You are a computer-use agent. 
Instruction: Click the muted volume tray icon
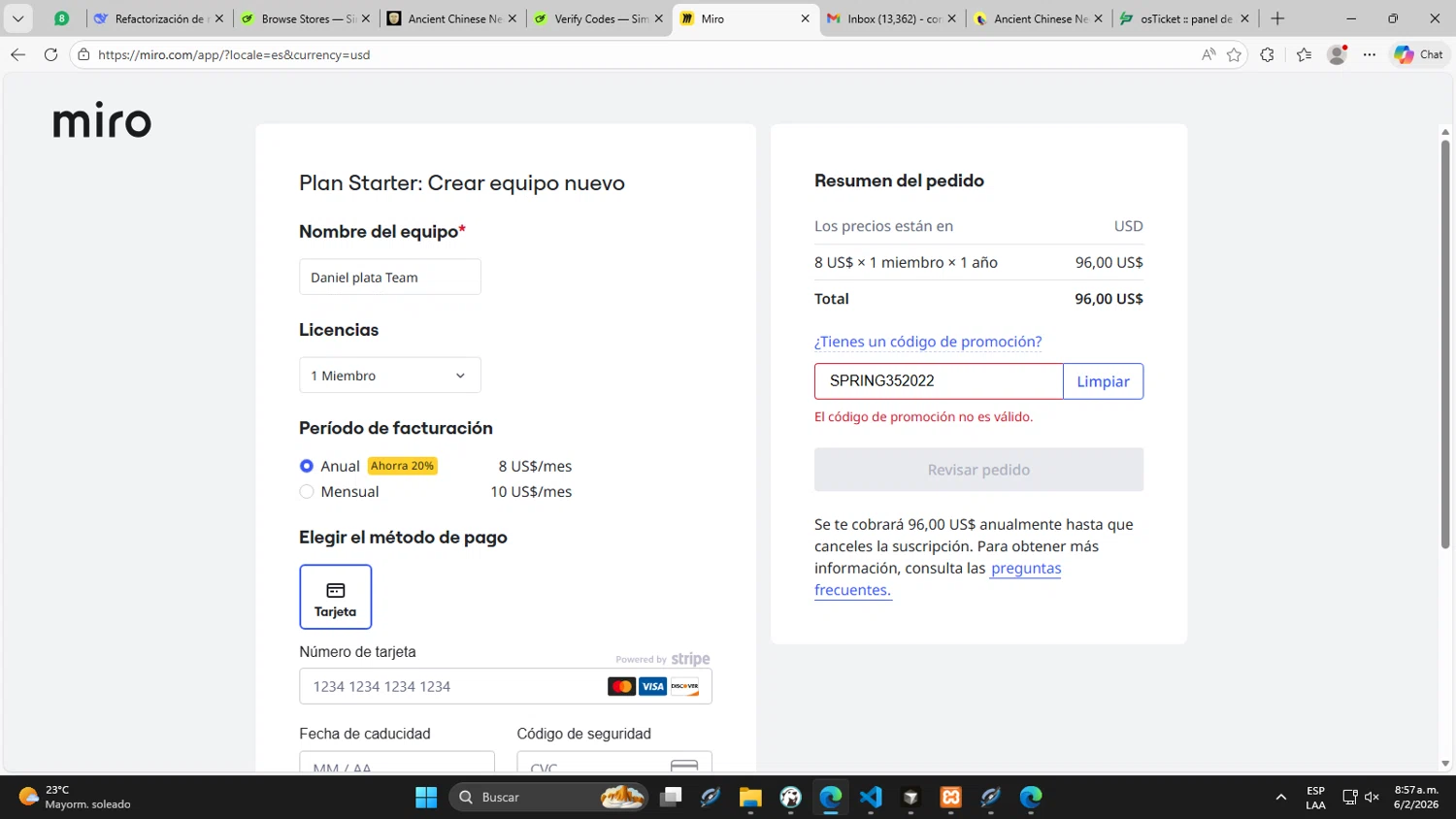coord(1372,797)
